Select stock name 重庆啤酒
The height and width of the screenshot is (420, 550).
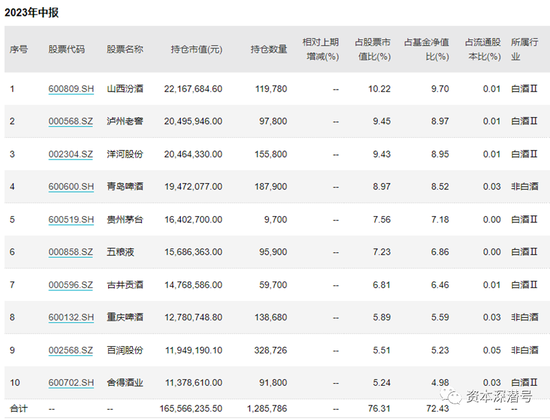click(x=125, y=318)
